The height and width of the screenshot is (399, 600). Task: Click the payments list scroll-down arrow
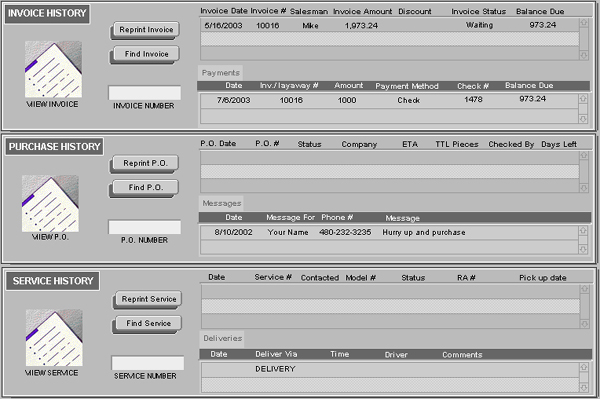pyautogui.click(x=583, y=119)
